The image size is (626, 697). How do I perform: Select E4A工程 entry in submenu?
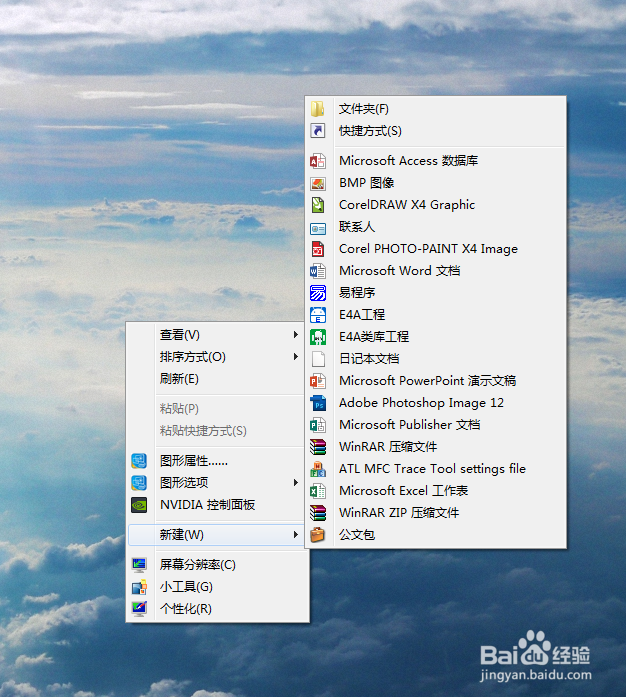pos(436,315)
